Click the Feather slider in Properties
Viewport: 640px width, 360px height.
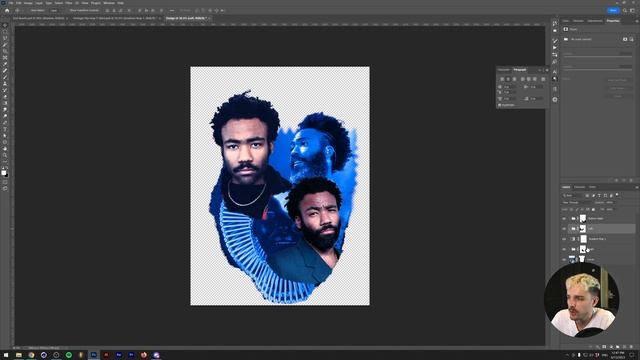[x=598, y=70]
